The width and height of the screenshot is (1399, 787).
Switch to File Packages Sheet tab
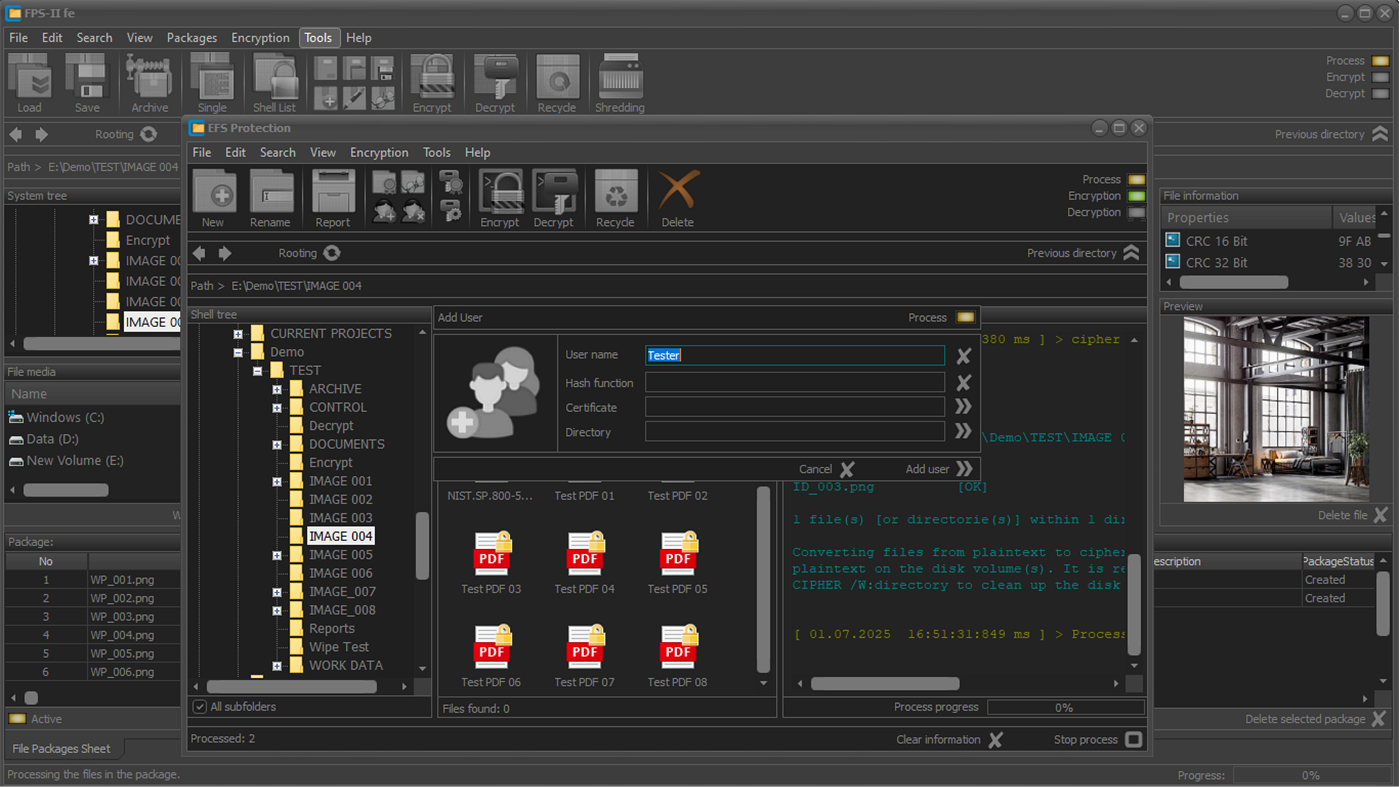pyautogui.click(x=61, y=748)
